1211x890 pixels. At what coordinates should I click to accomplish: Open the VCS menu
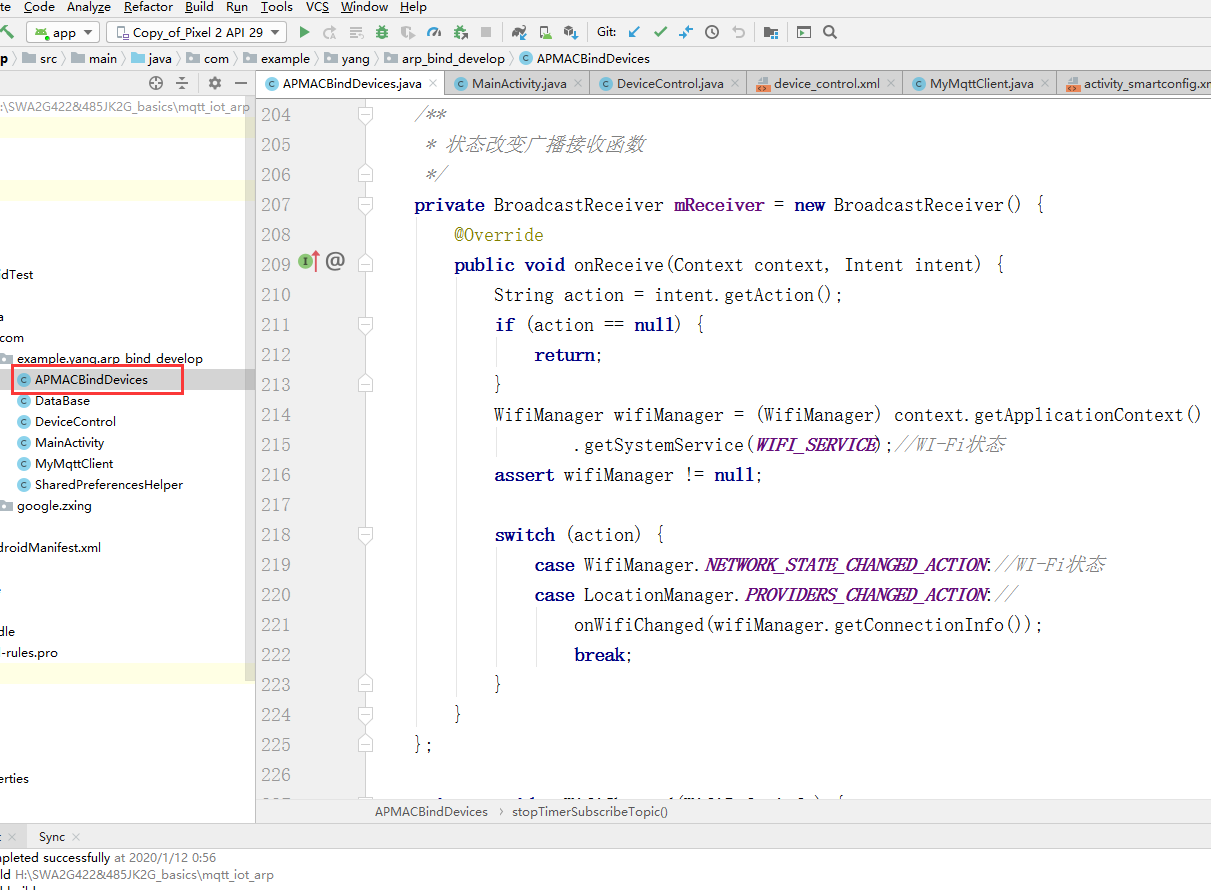click(x=317, y=7)
